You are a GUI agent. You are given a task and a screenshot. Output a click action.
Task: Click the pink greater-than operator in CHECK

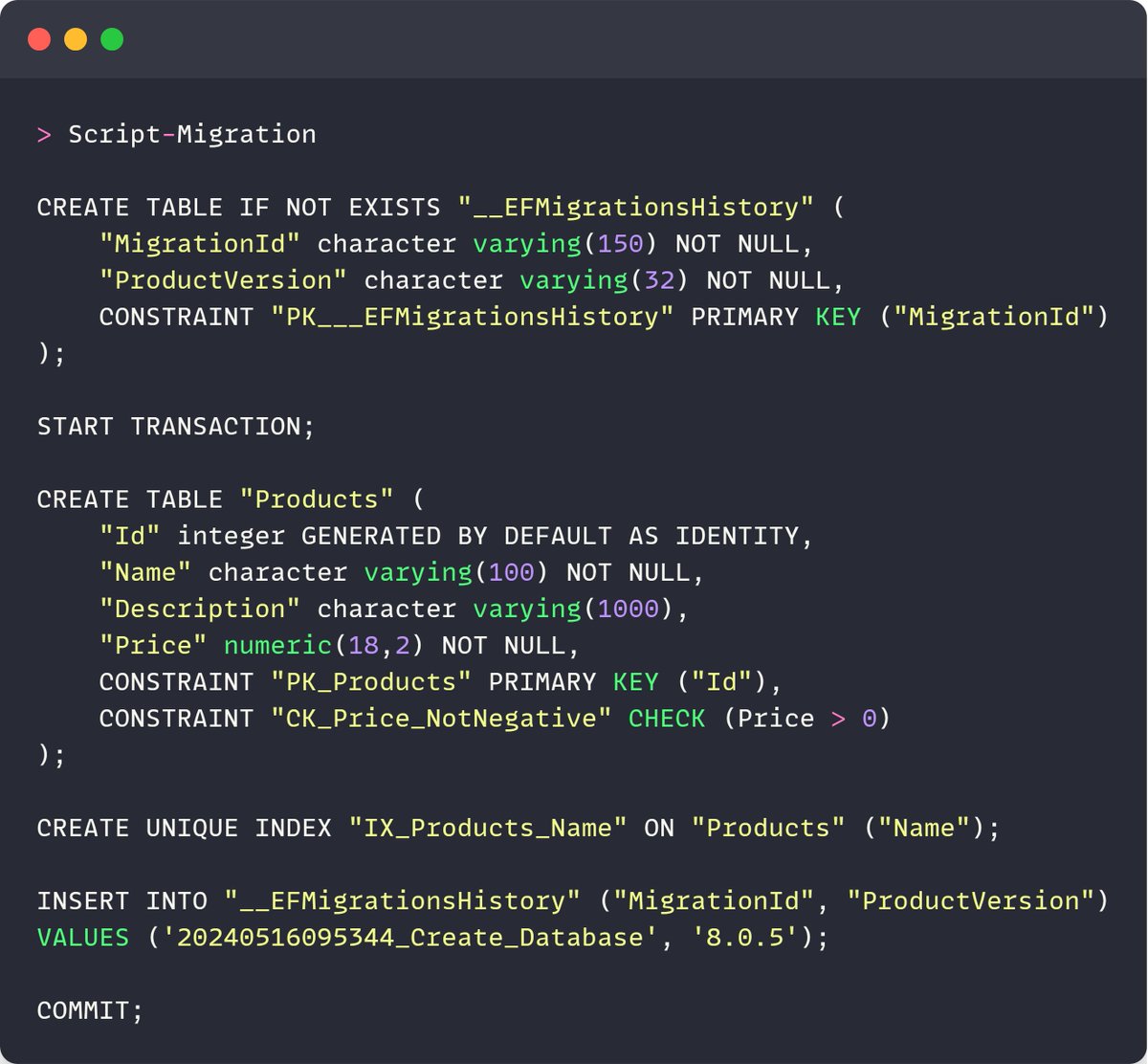[839, 719]
